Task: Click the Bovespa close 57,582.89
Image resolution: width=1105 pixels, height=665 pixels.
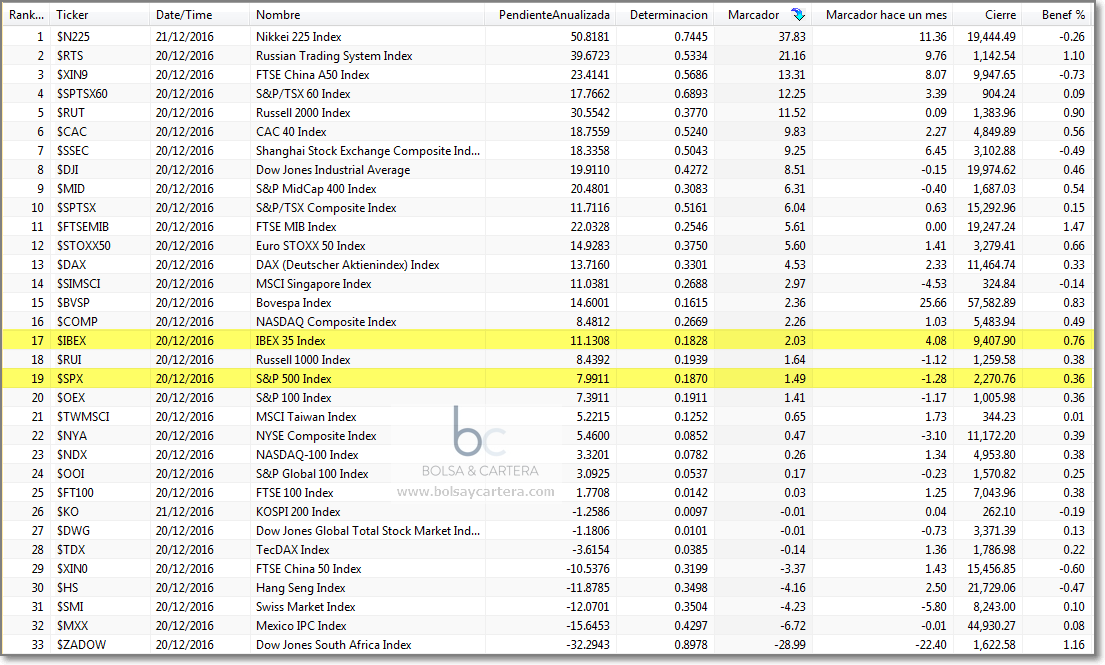Action: click(992, 303)
